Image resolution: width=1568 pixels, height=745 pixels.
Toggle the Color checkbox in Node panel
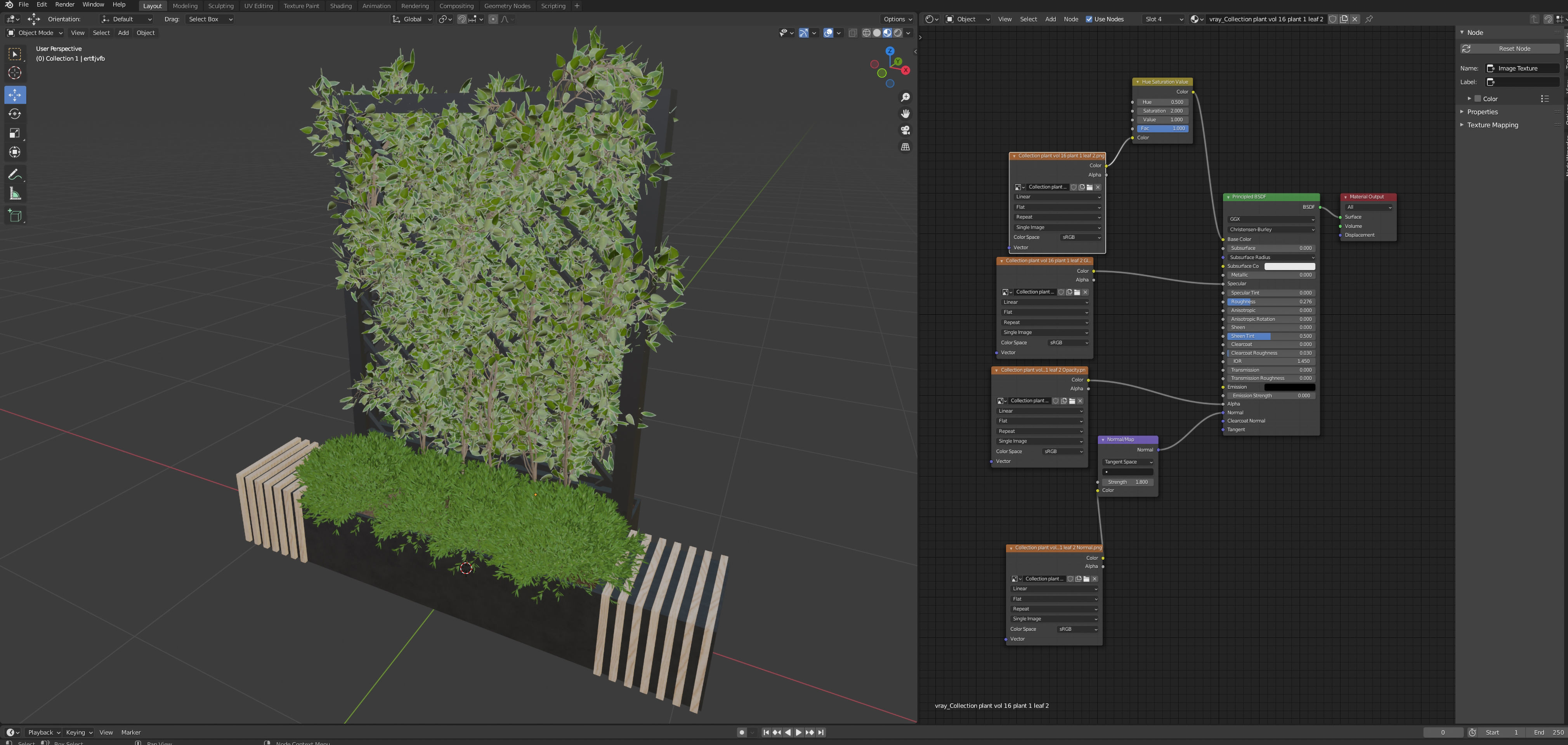pyautogui.click(x=1477, y=99)
